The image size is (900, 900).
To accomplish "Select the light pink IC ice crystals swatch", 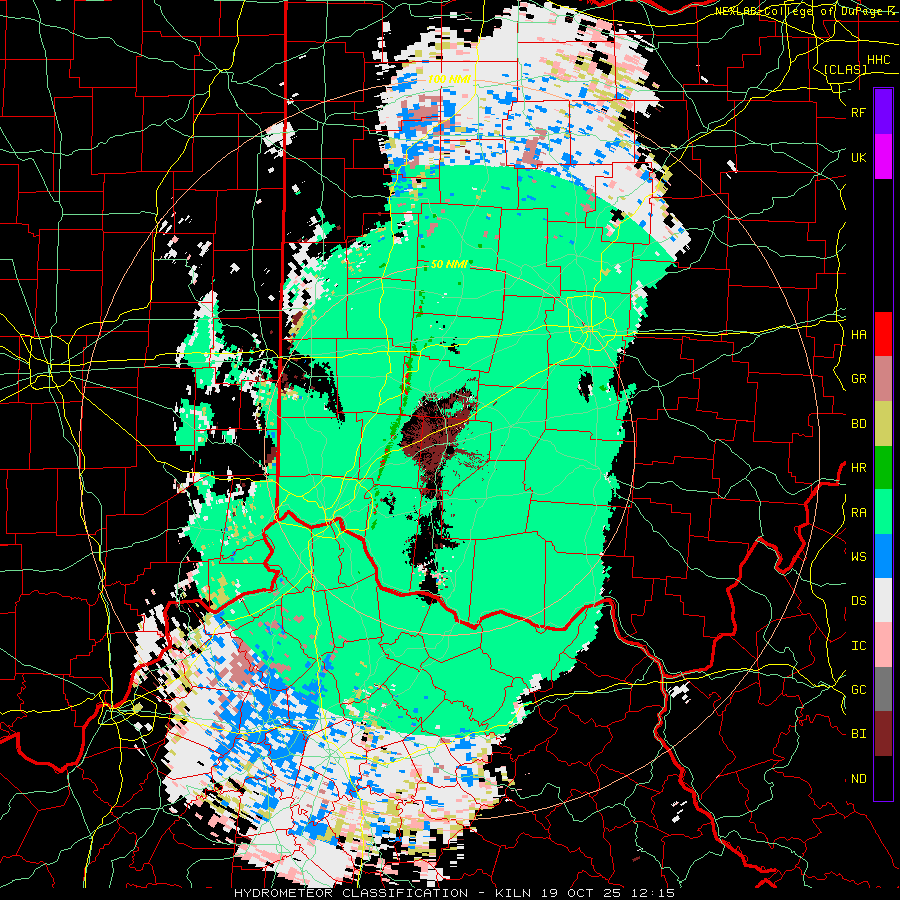I will click(883, 646).
